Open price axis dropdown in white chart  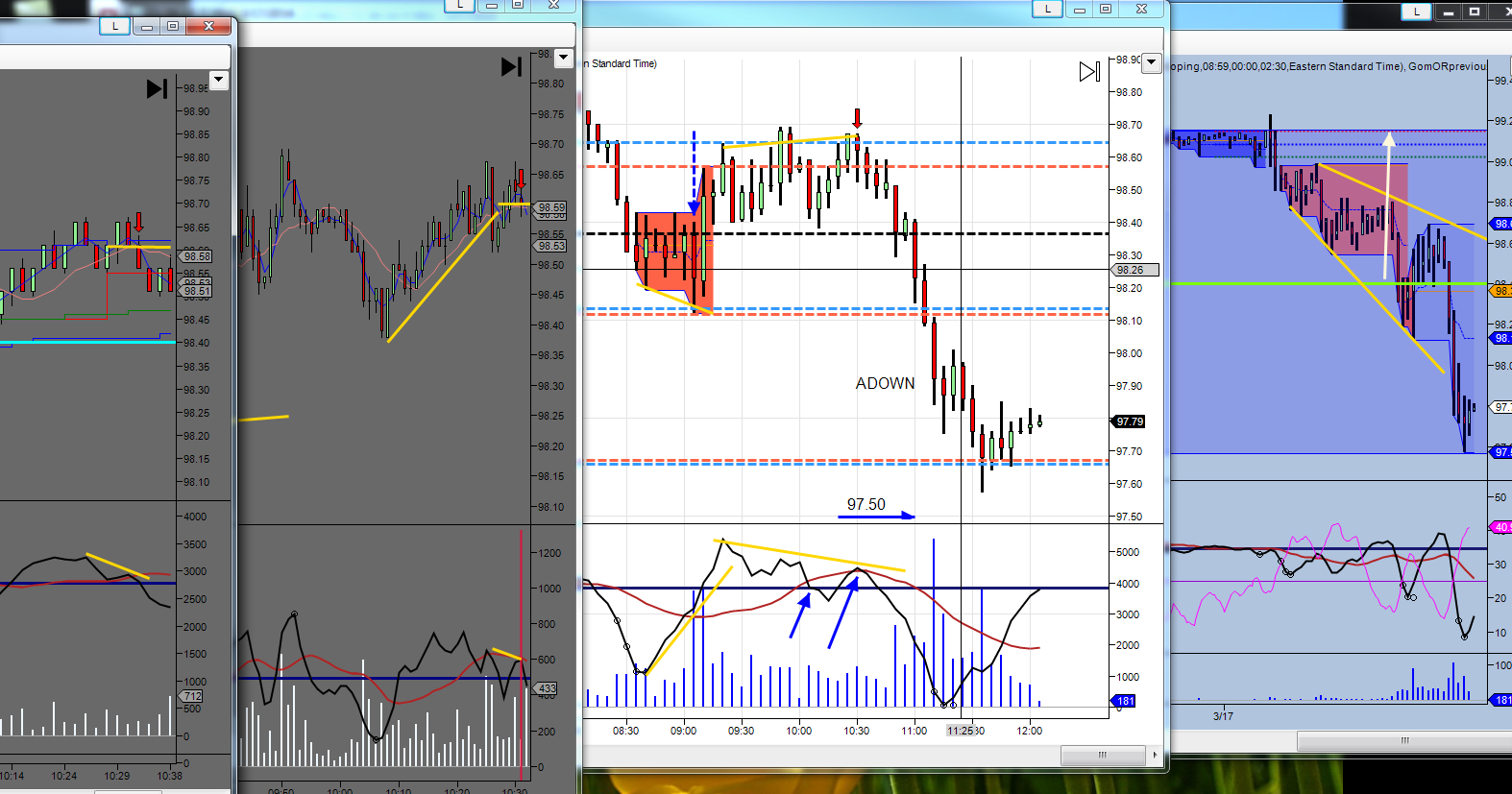1152,63
